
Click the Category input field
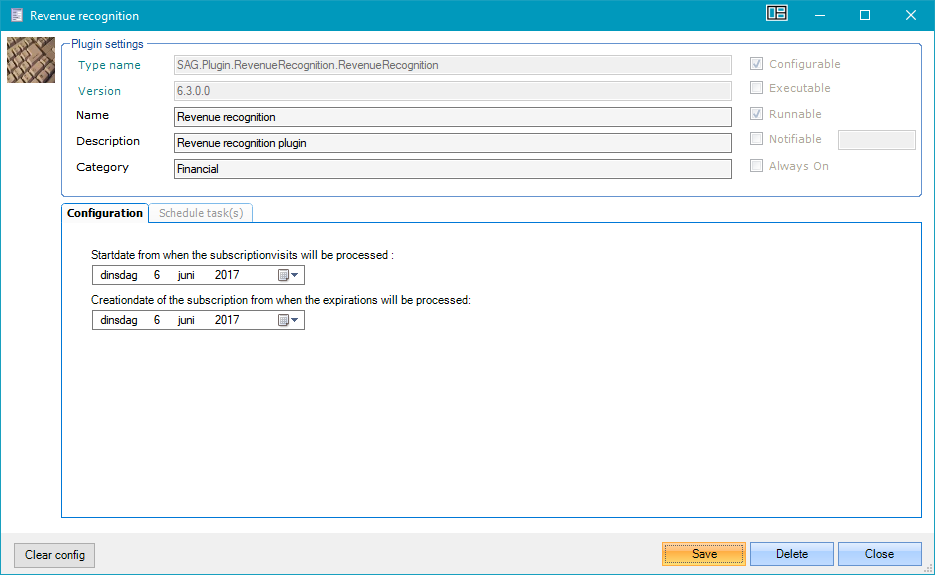click(452, 169)
